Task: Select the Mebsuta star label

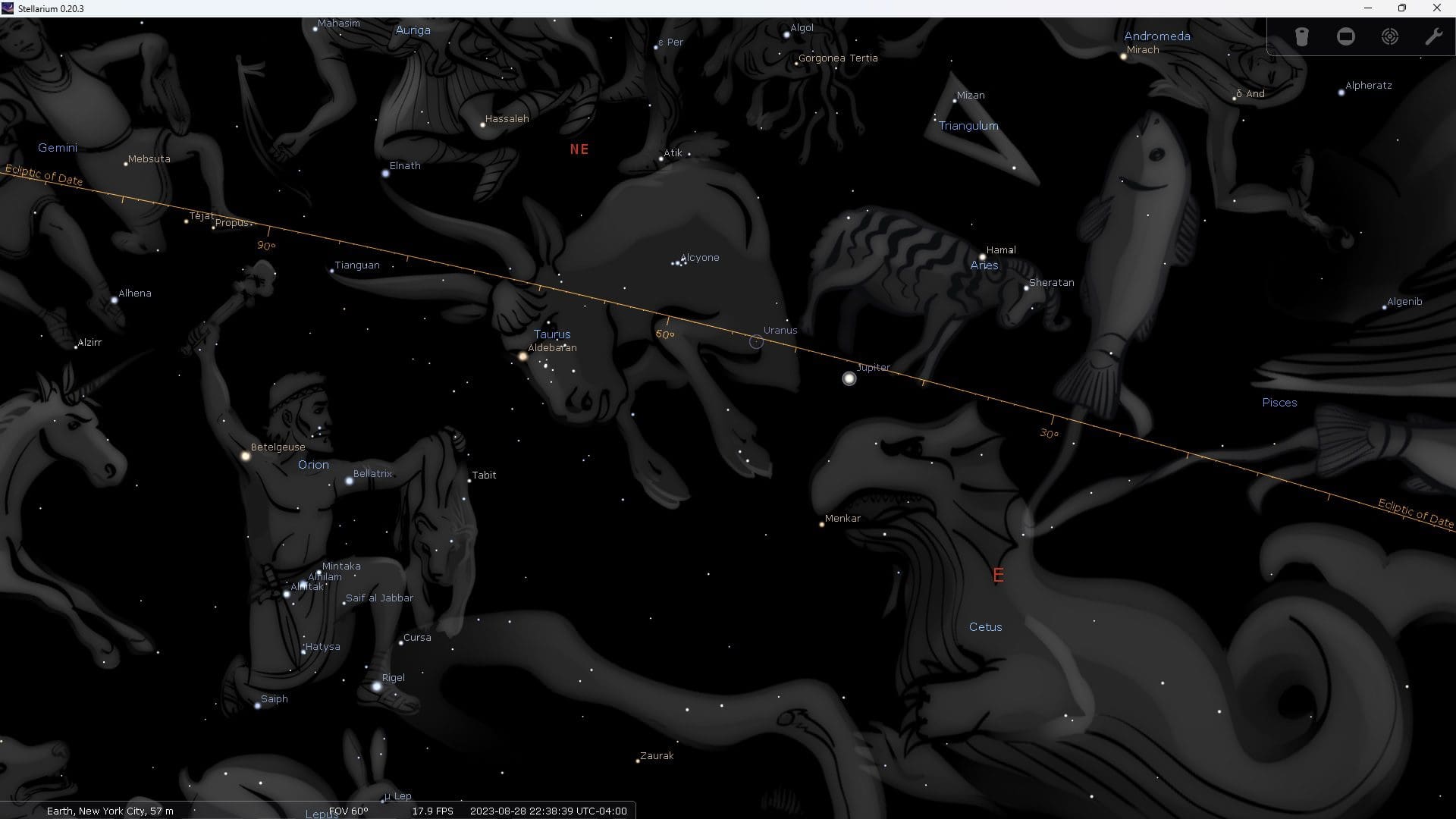Action: pyautogui.click(x=149, y=159)
